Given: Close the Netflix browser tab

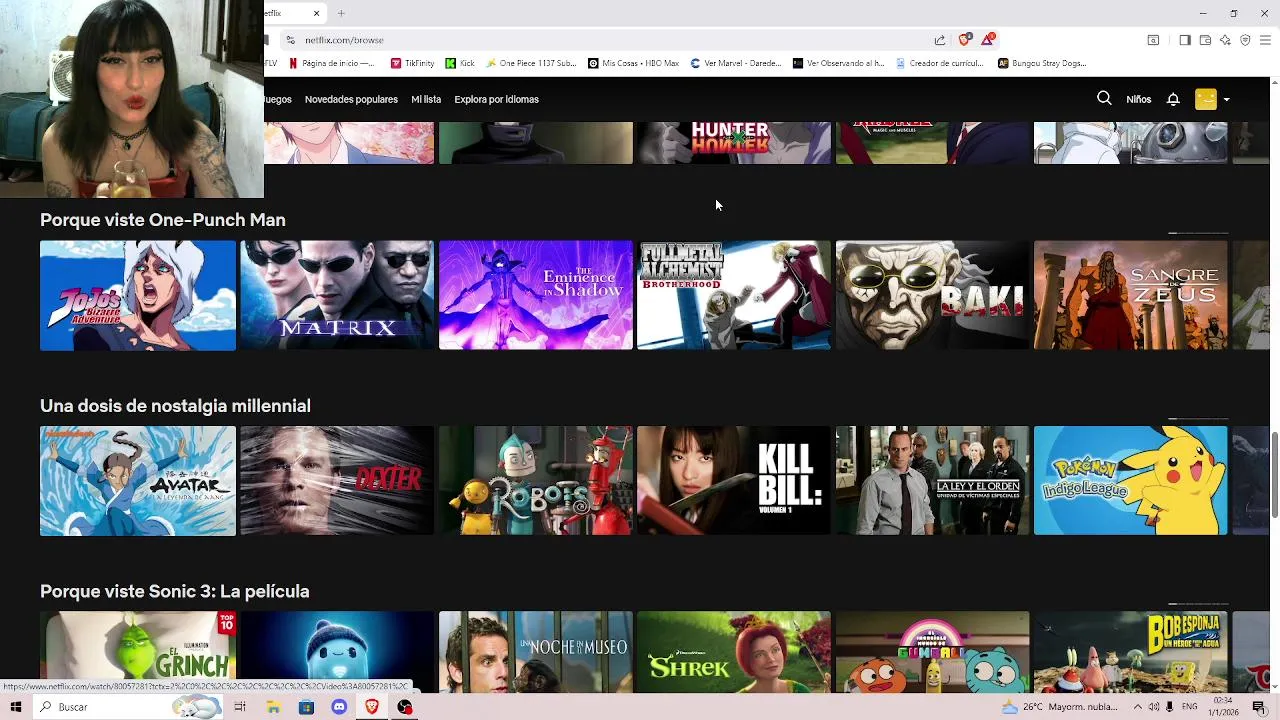Looking at the screenshot, I should point(316,13).
